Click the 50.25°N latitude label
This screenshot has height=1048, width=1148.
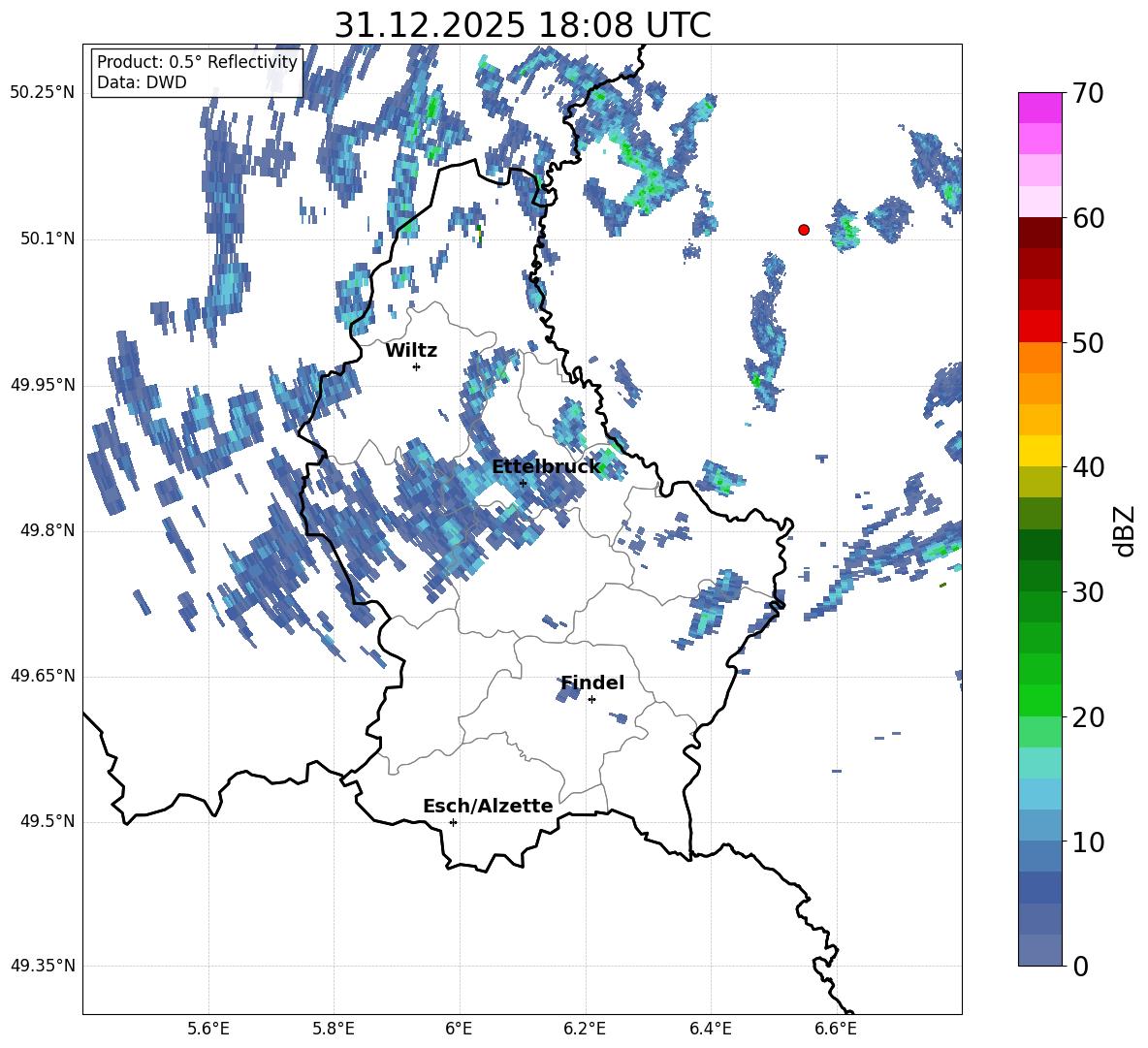point(43,93)
